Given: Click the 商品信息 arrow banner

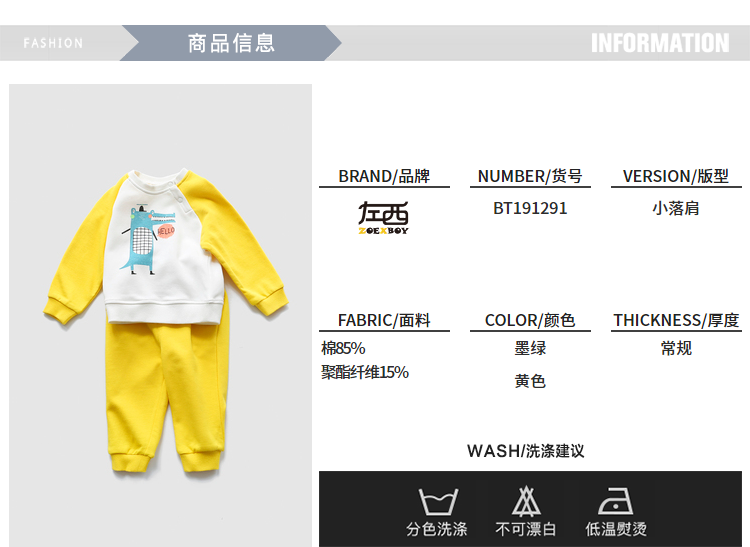Looking at the screenshot, I should pos(231,43).
